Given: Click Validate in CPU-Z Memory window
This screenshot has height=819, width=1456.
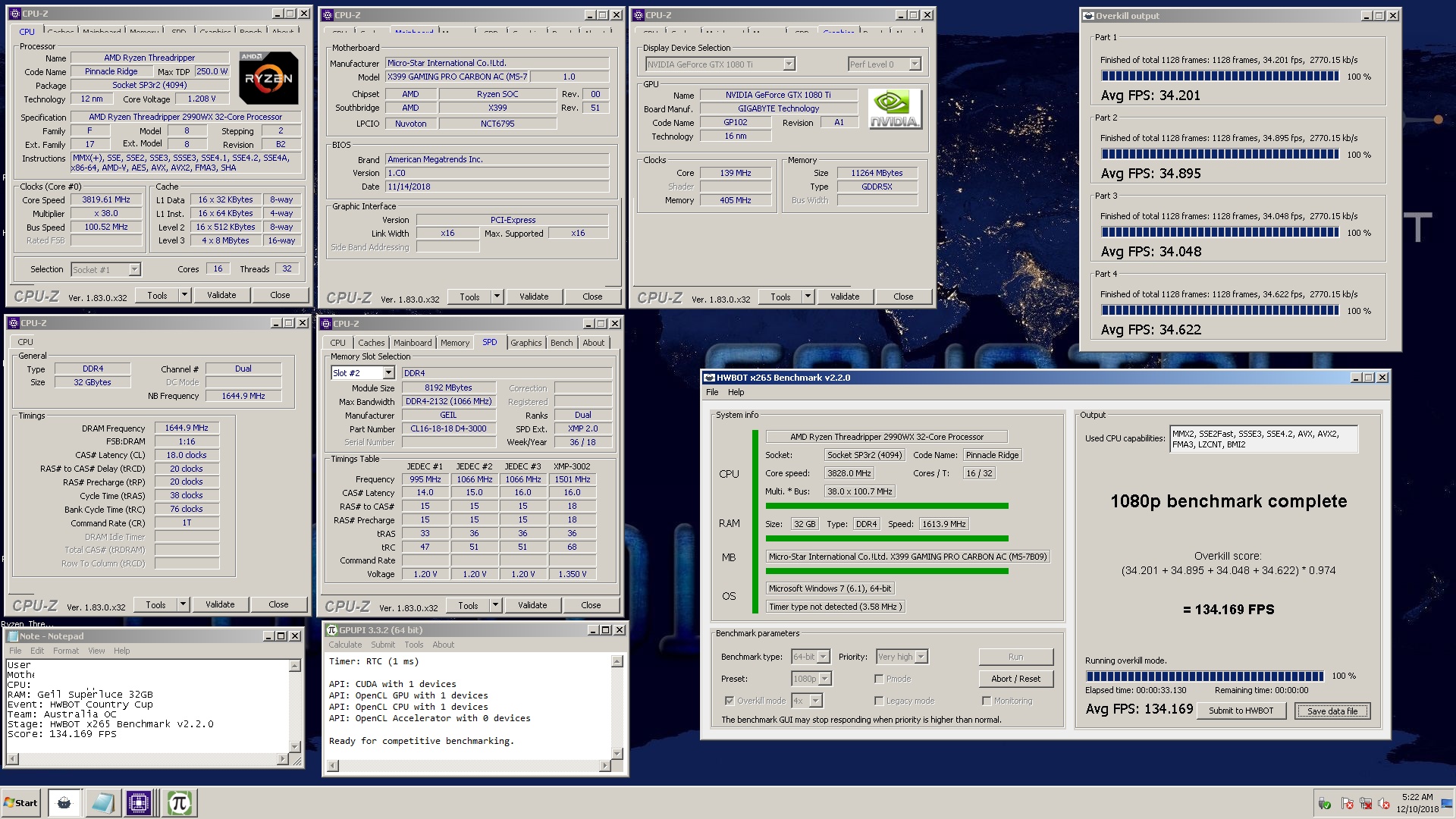Looking at the screenshot, I should pyautogui.click(x=220, y=605).
